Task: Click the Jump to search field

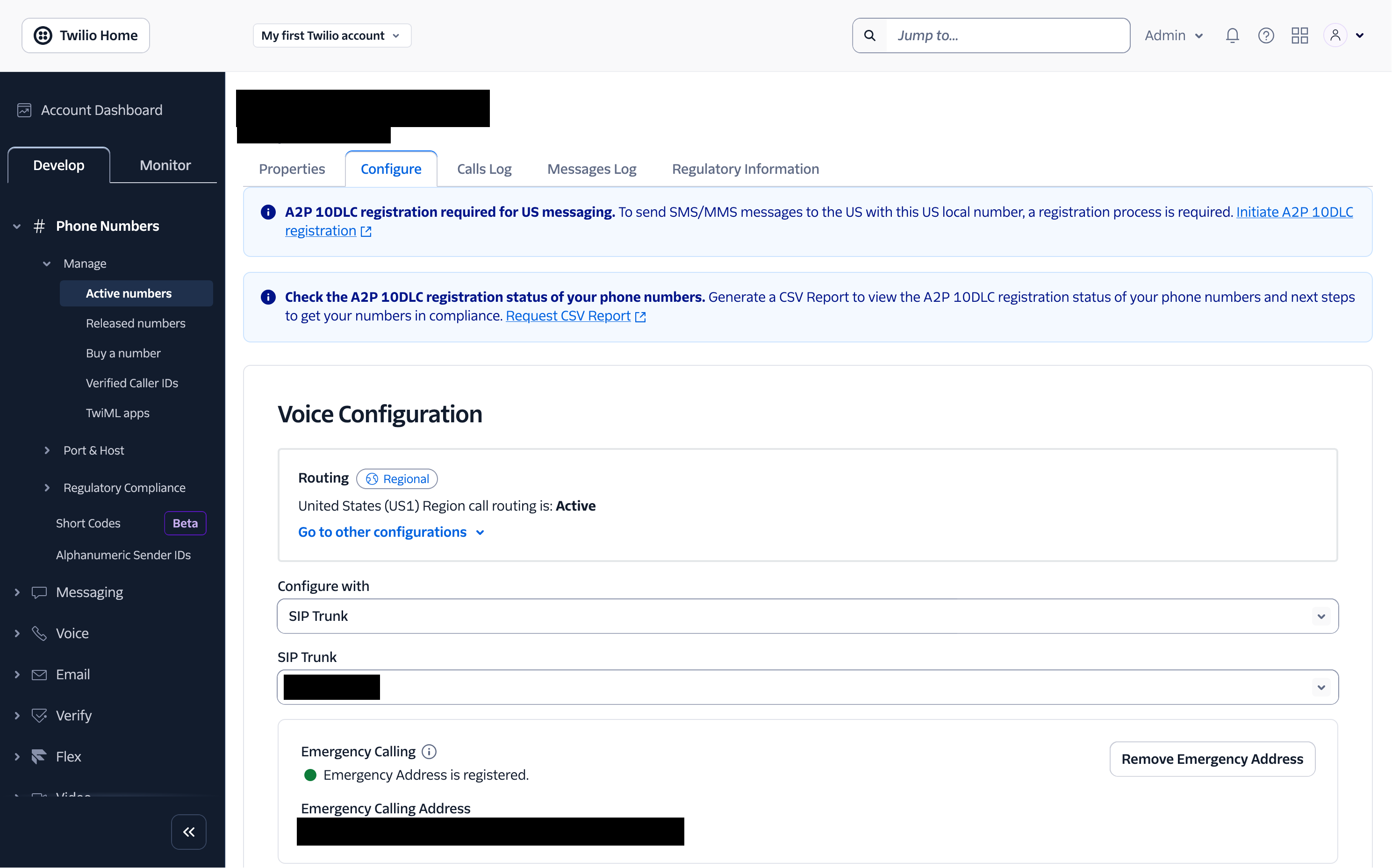Action: tap(1008, 36)
